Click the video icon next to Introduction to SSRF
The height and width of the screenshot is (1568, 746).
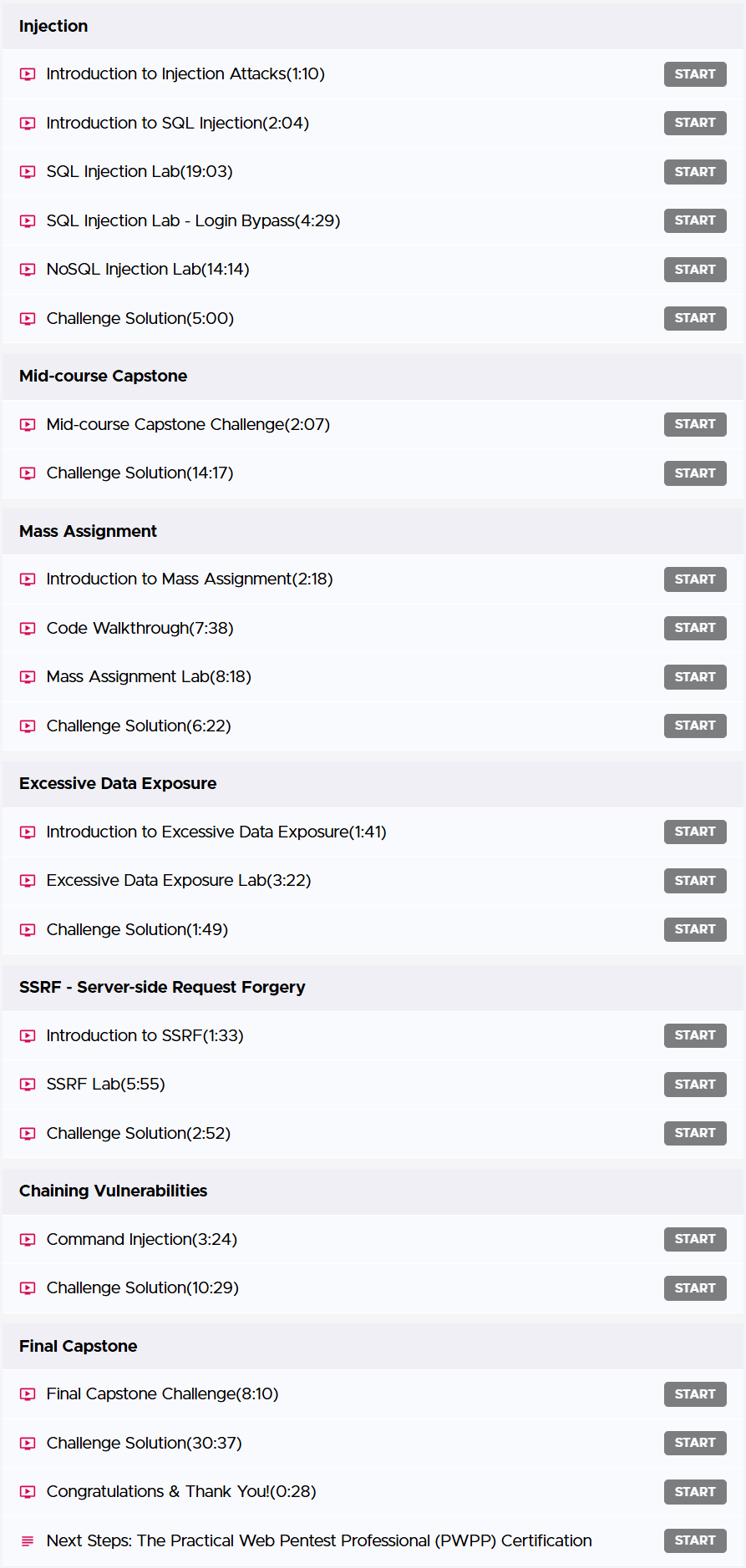pyautogui.click(x=28, y=1036)
